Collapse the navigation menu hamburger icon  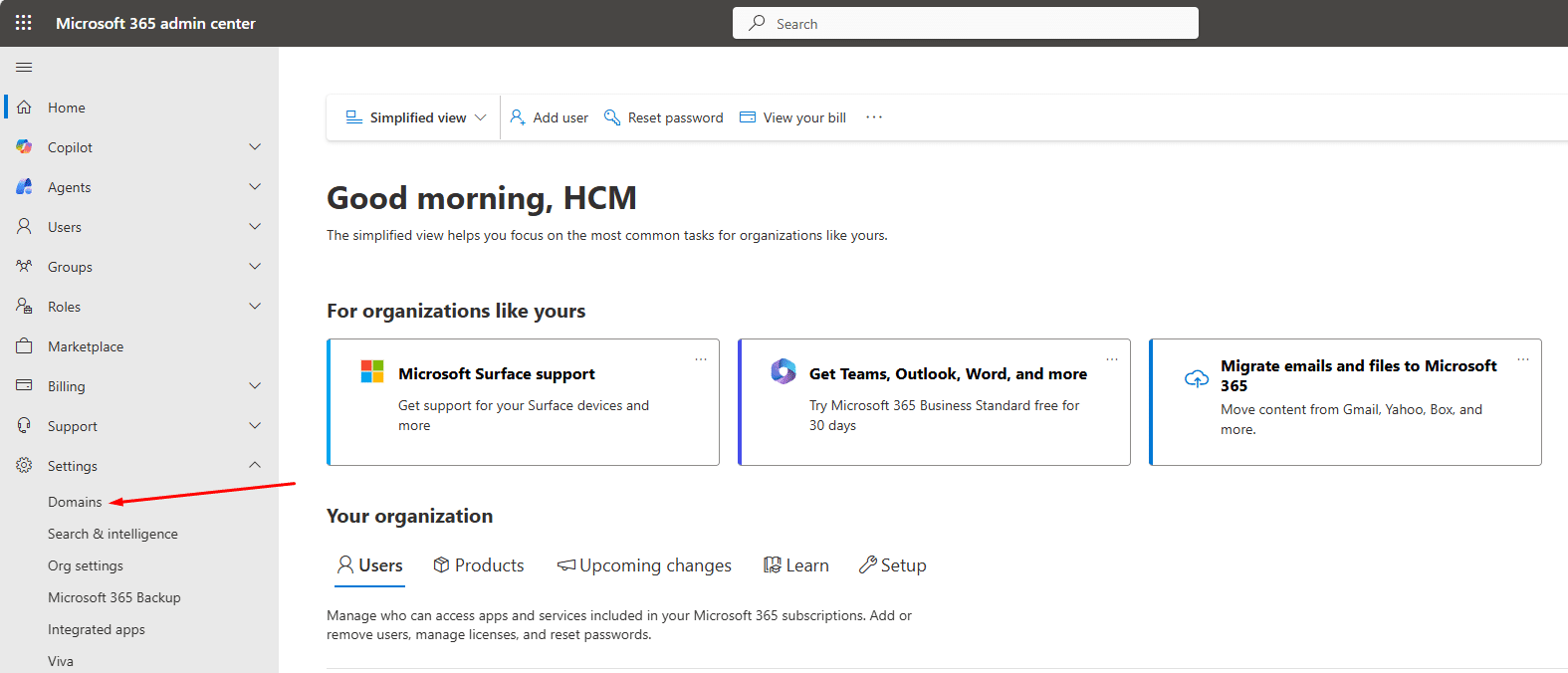(24, 68)
